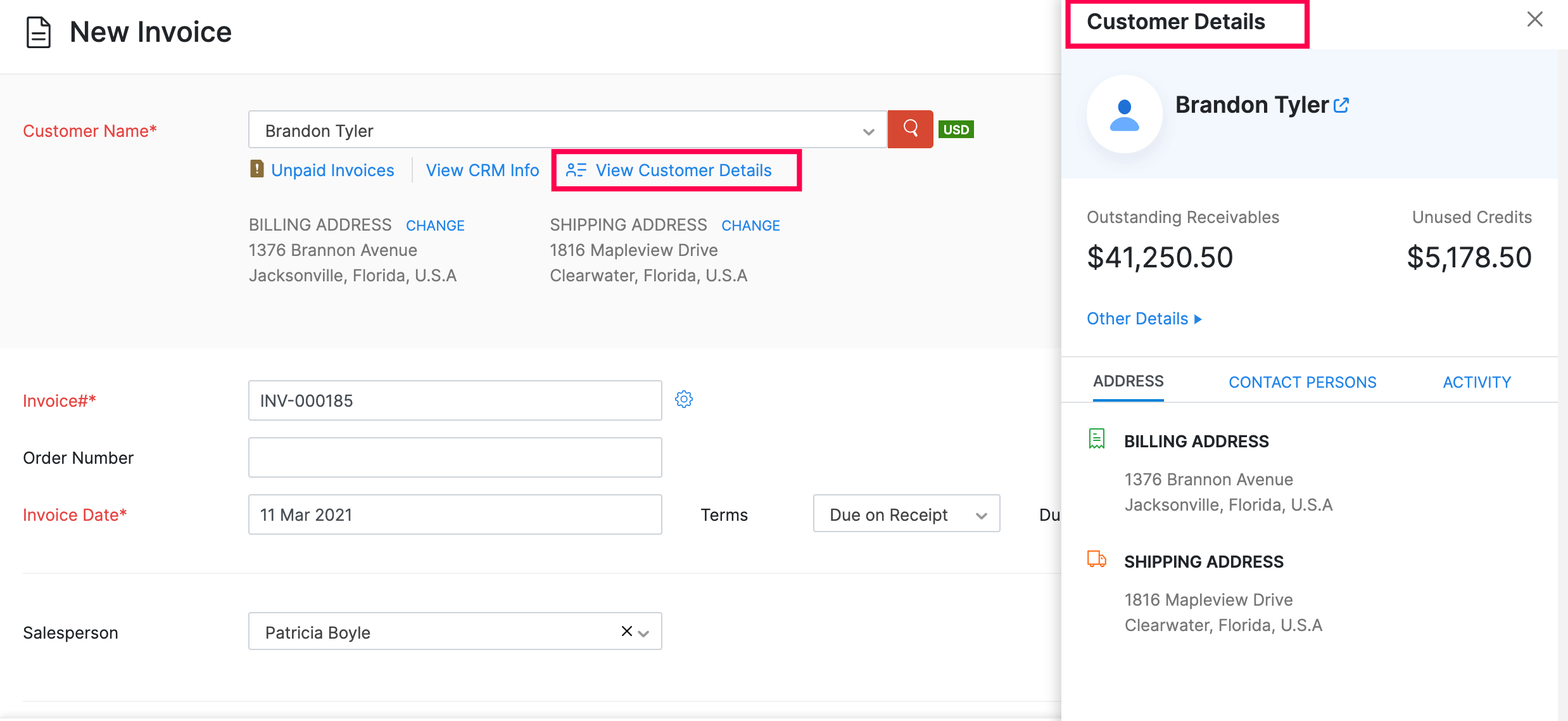
Task: Change the billing address
Action: [434, 225]
